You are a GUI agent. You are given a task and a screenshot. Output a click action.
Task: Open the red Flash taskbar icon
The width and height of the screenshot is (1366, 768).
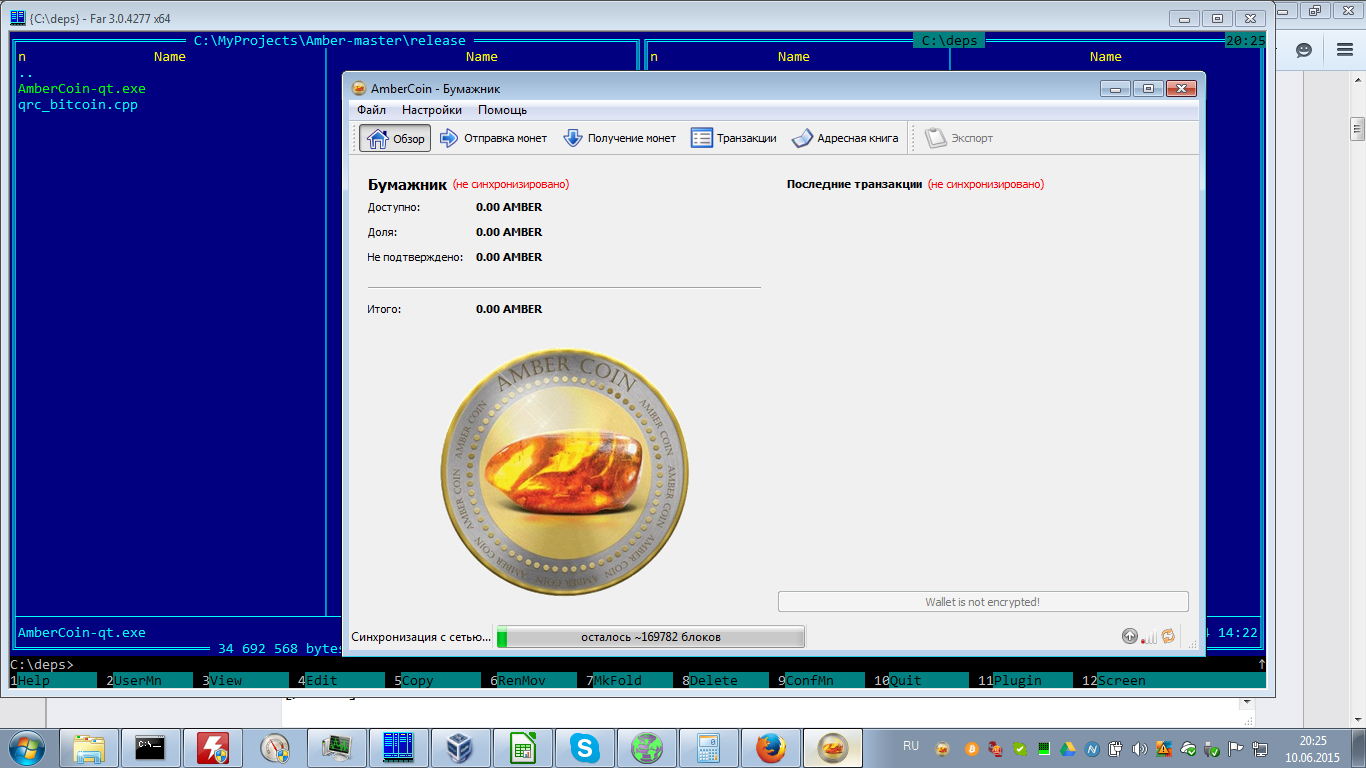(x=213, y=747)
